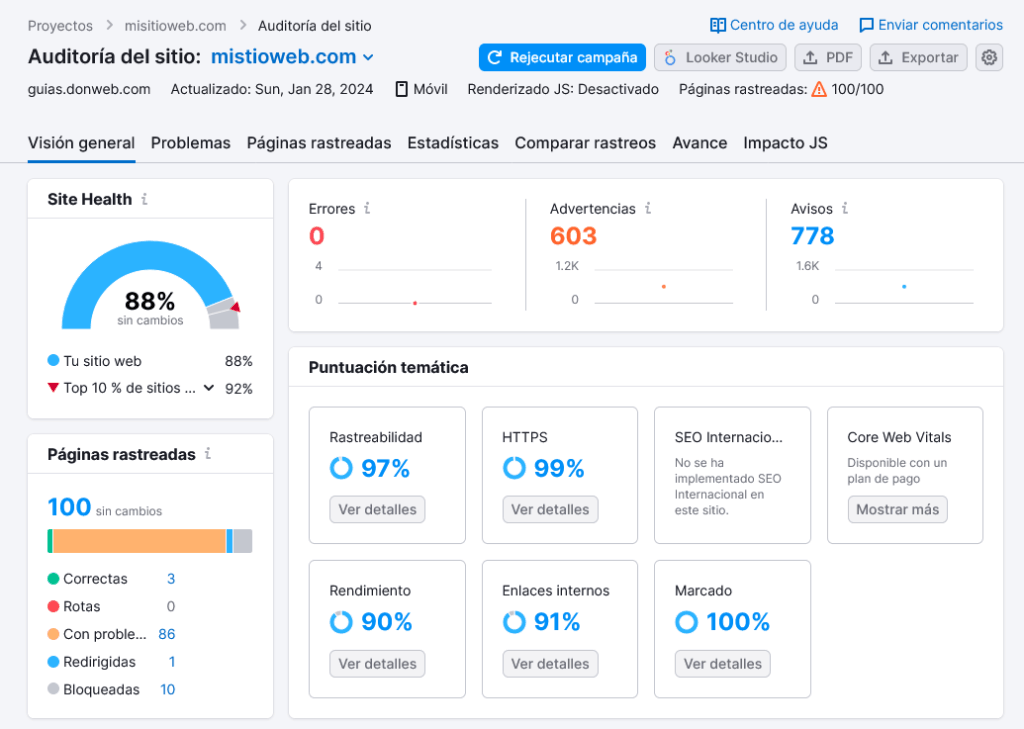
Task: Expand the Top 10 % de sitios selector
Action: click(207, 389)
